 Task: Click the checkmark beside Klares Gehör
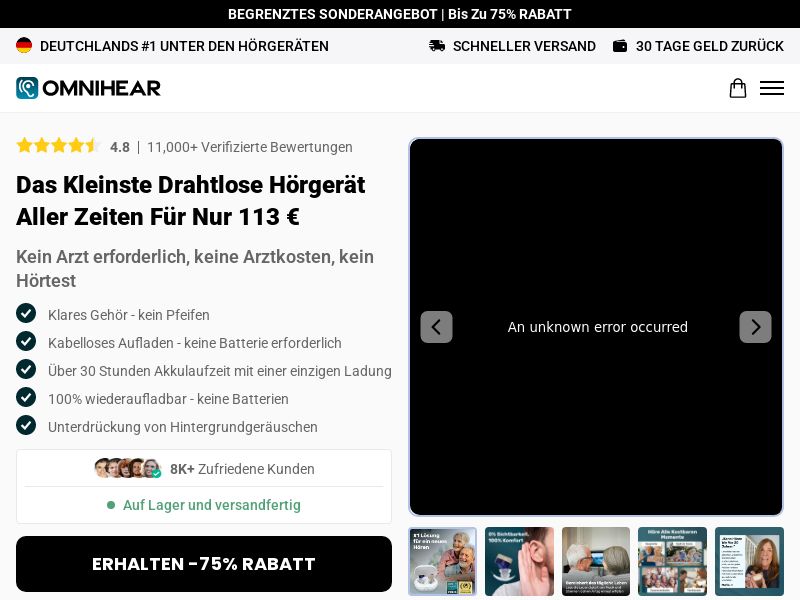coord(26,314)
